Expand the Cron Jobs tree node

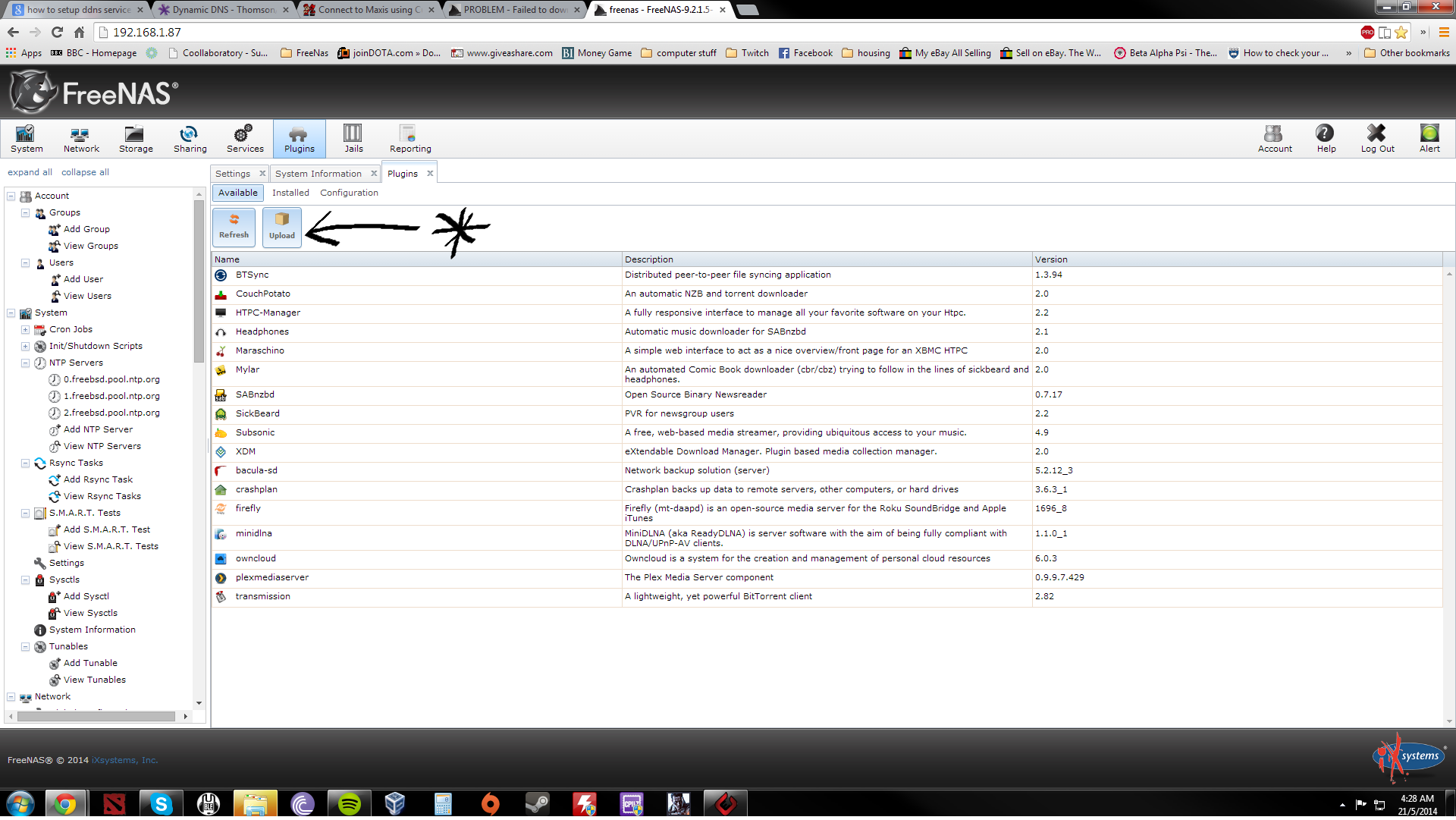(26, 329)
